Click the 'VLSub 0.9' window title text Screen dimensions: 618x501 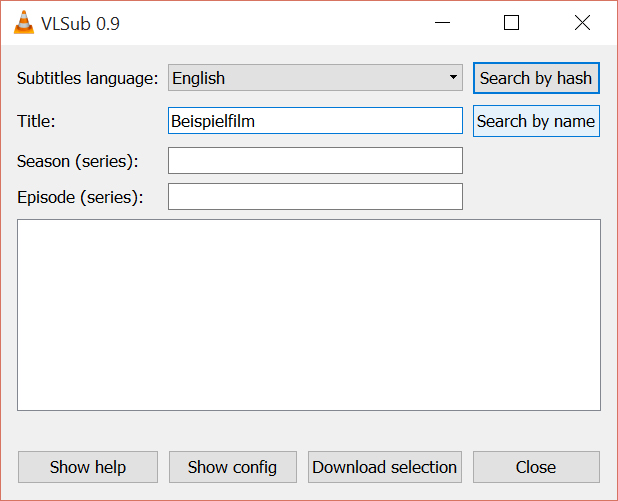click(80, 24)
